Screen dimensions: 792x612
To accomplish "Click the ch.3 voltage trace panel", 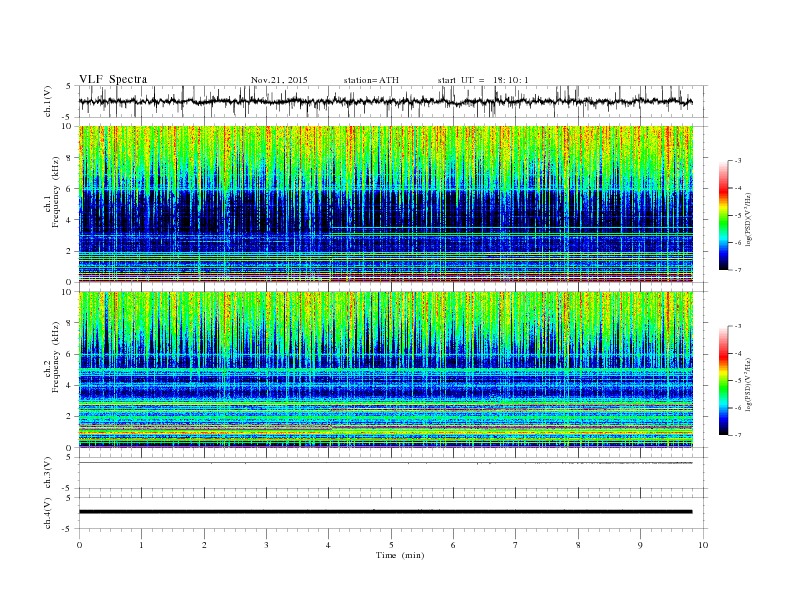I will coord(393,473).
